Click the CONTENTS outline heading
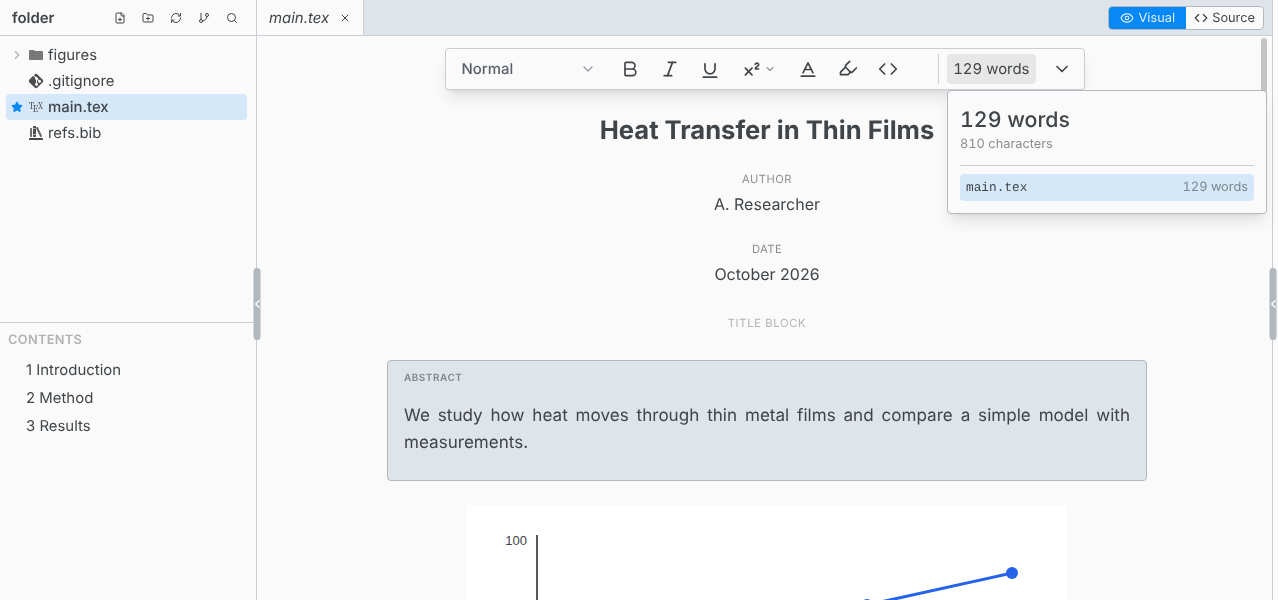Image resolution: width=1278 pixels, height=600 pixels. point(45,340)
